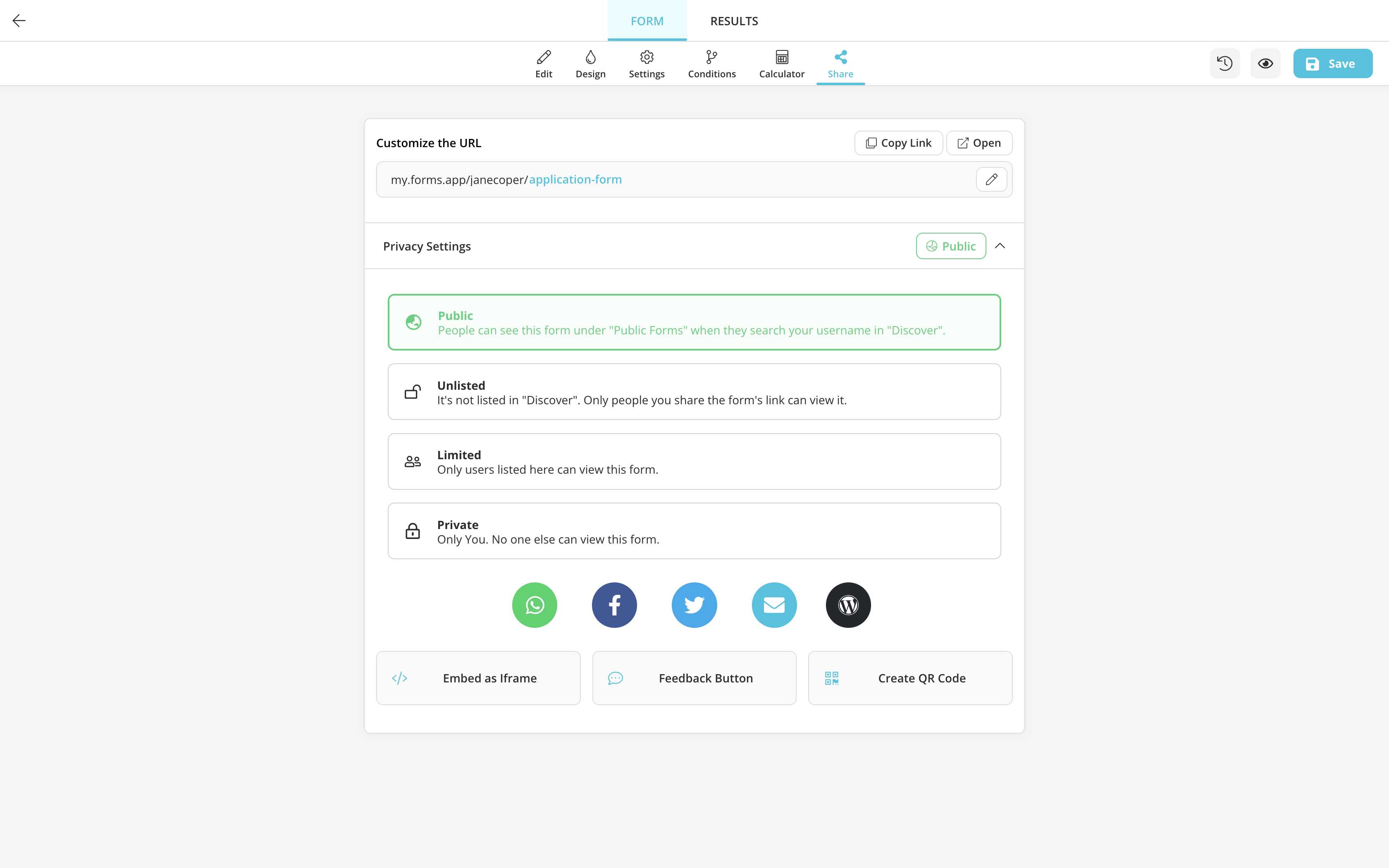Viewport: 1389px width, 868px height.
Task: Share form on Facebook
Action: pyautogui.click(x=614, y=605)
